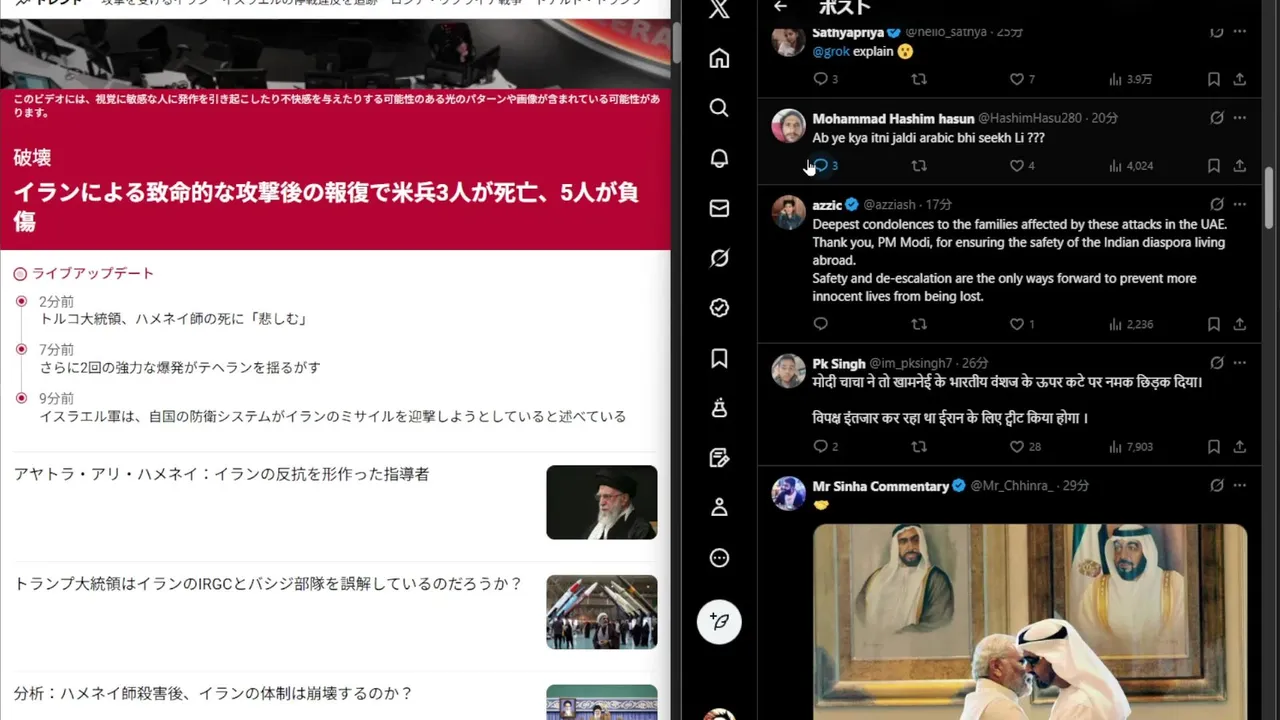Repost Mohammad Hashim hasun's post

click(919, 166)
